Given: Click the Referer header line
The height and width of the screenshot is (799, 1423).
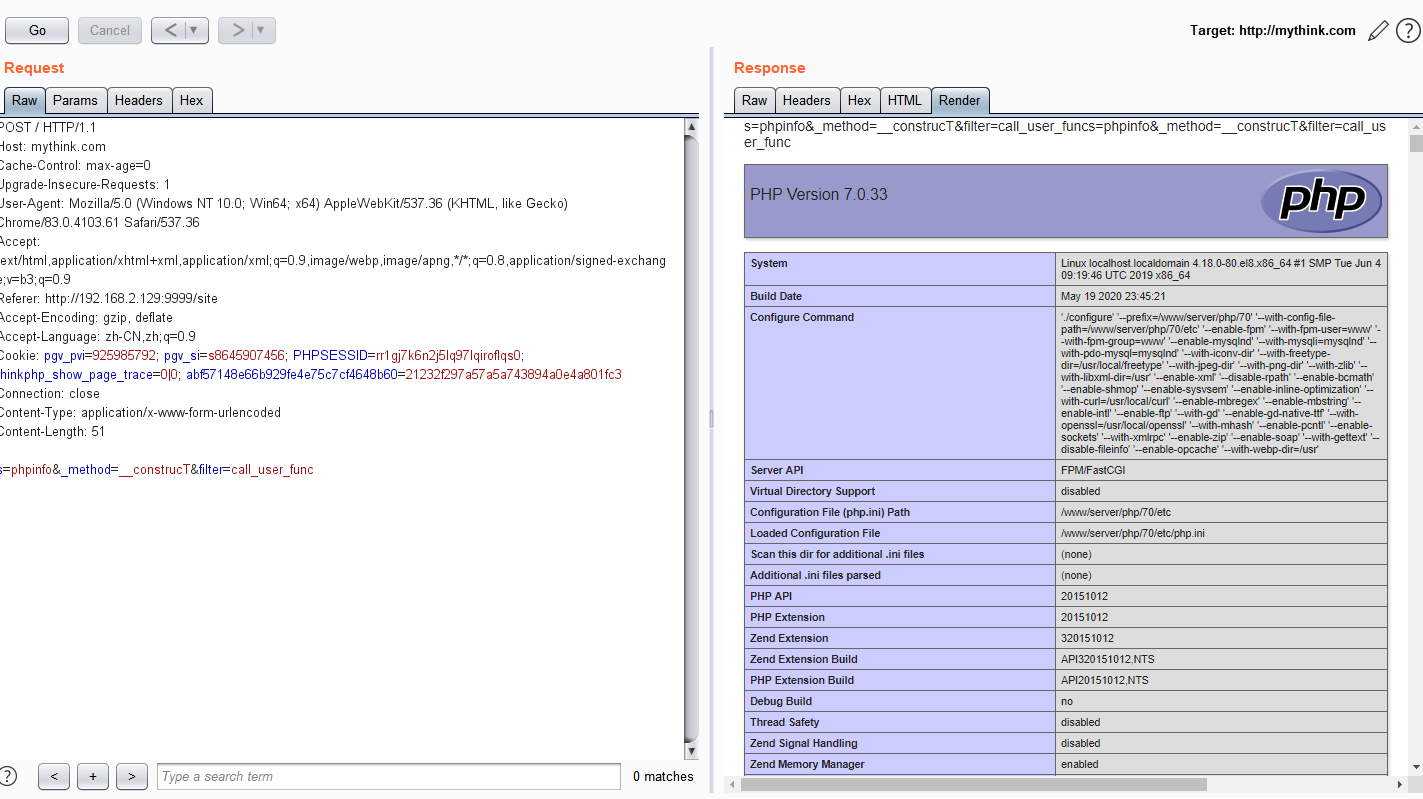Looking at the screenshot, I should [109, 298].
